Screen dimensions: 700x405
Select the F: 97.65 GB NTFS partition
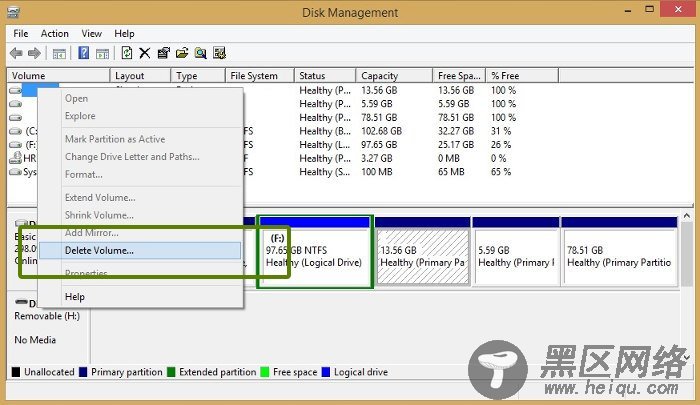pos(315,251)
